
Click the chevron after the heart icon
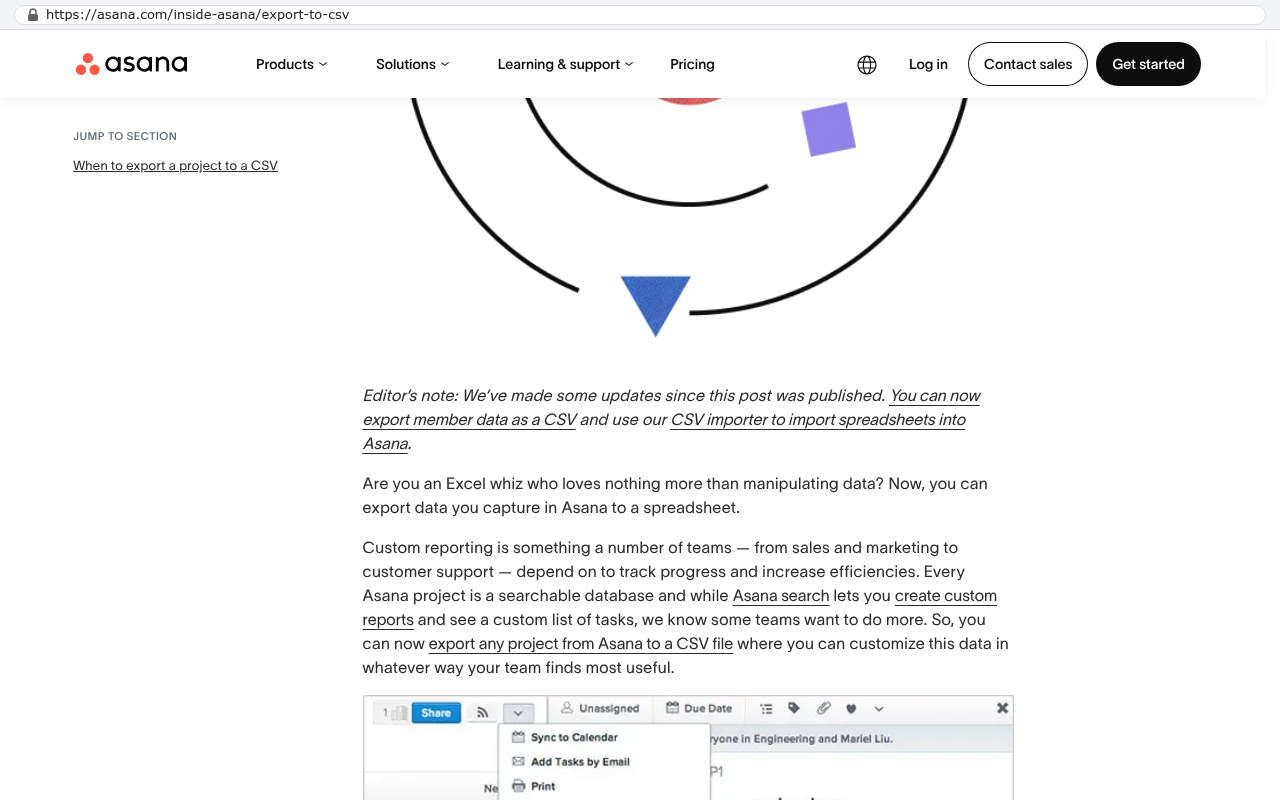click(x=879, y=708)
